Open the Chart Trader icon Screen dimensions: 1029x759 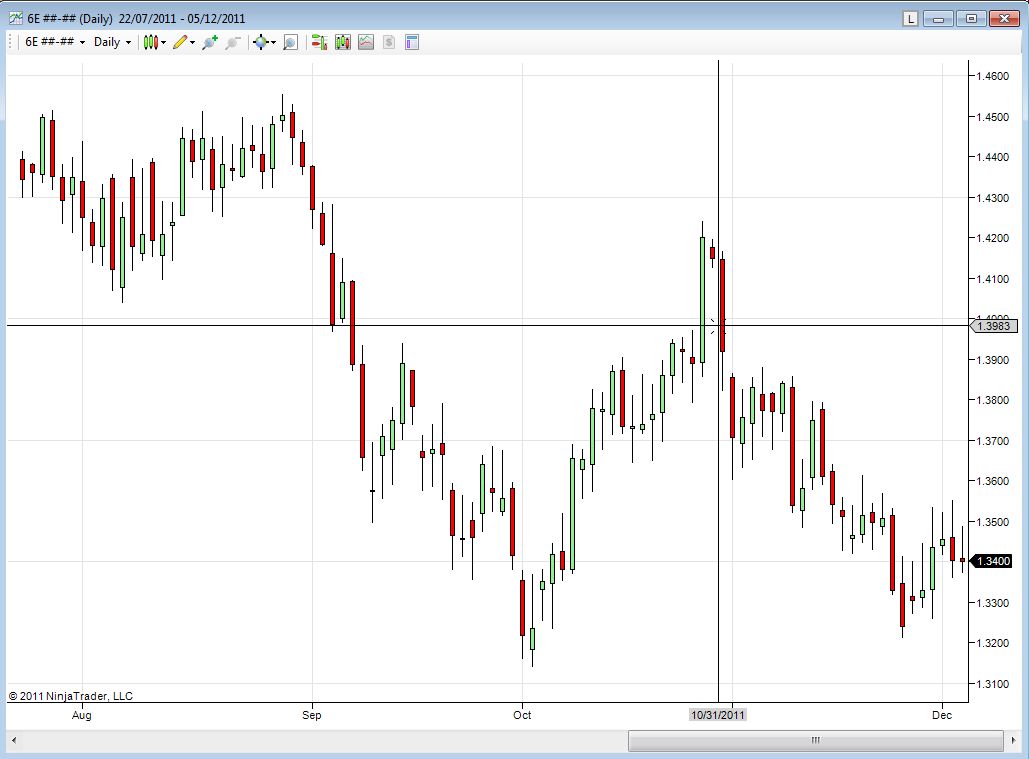[x=320, y=43]
